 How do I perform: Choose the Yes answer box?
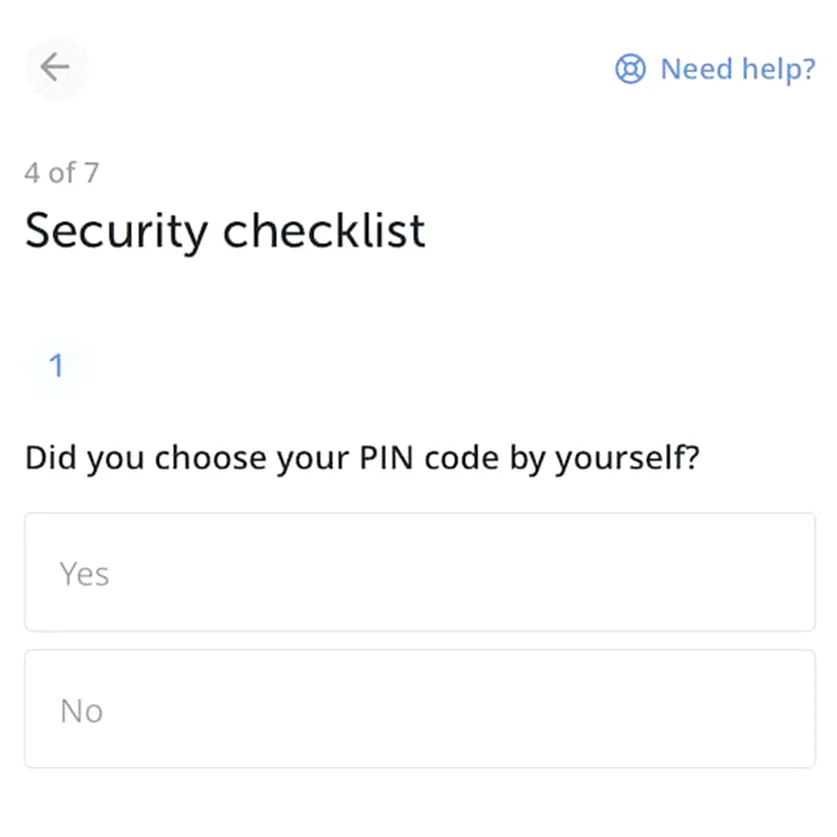point(420,572)
